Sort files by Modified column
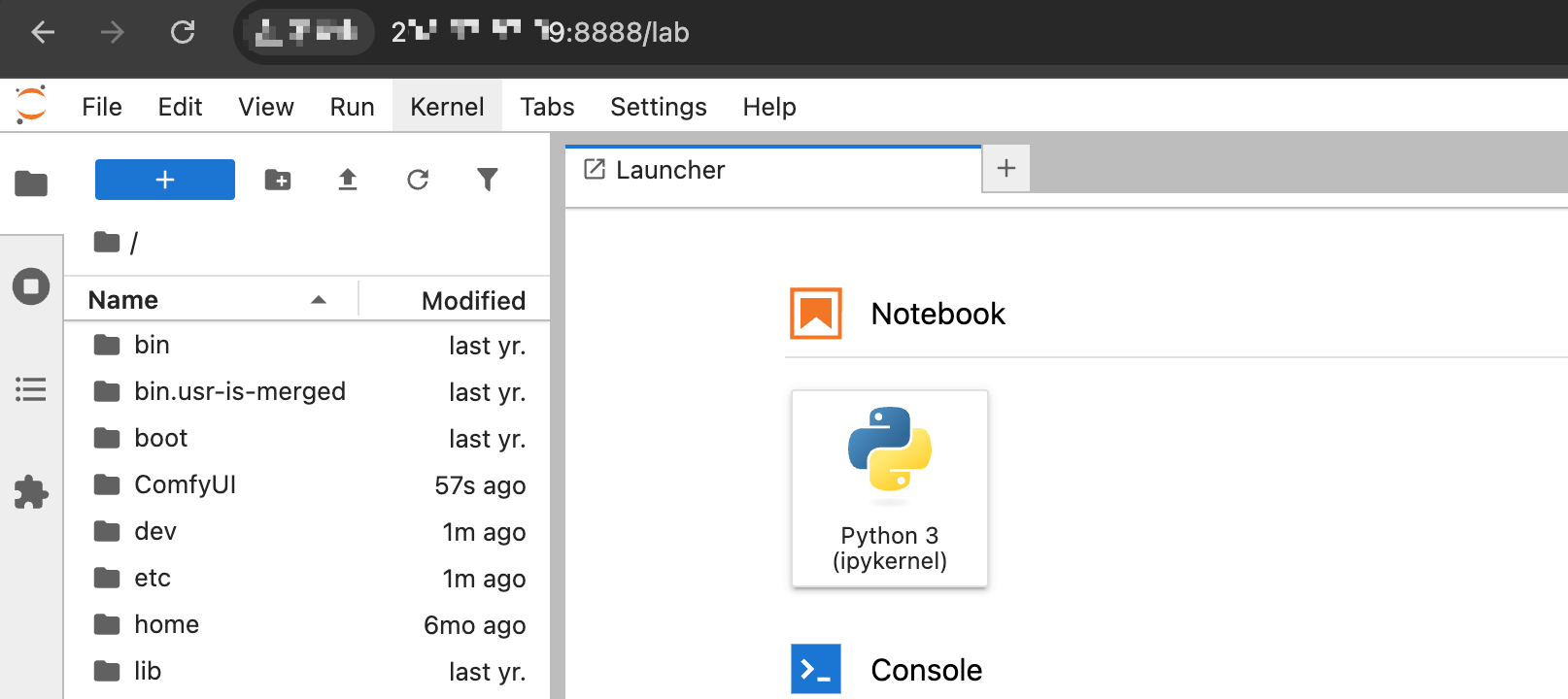Viewport: 1568px width, 699px height. point(473,300)
